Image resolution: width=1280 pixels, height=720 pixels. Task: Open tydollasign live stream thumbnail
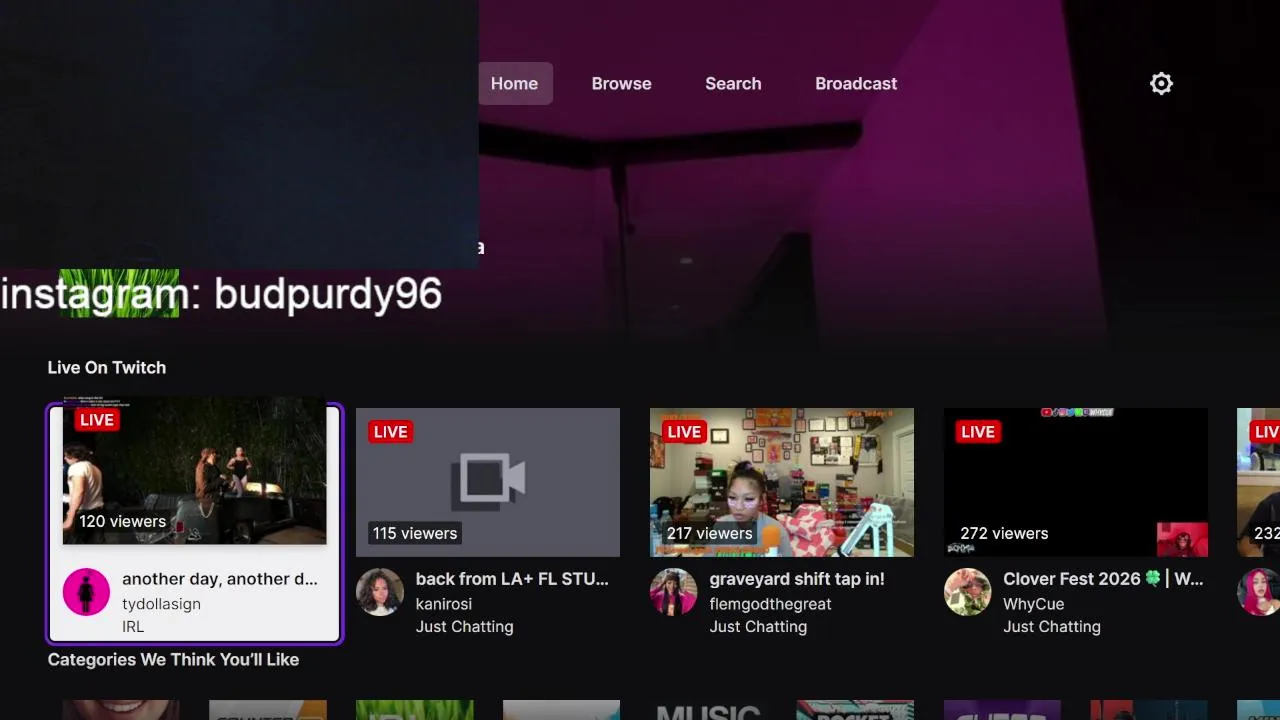coord(195,471)
